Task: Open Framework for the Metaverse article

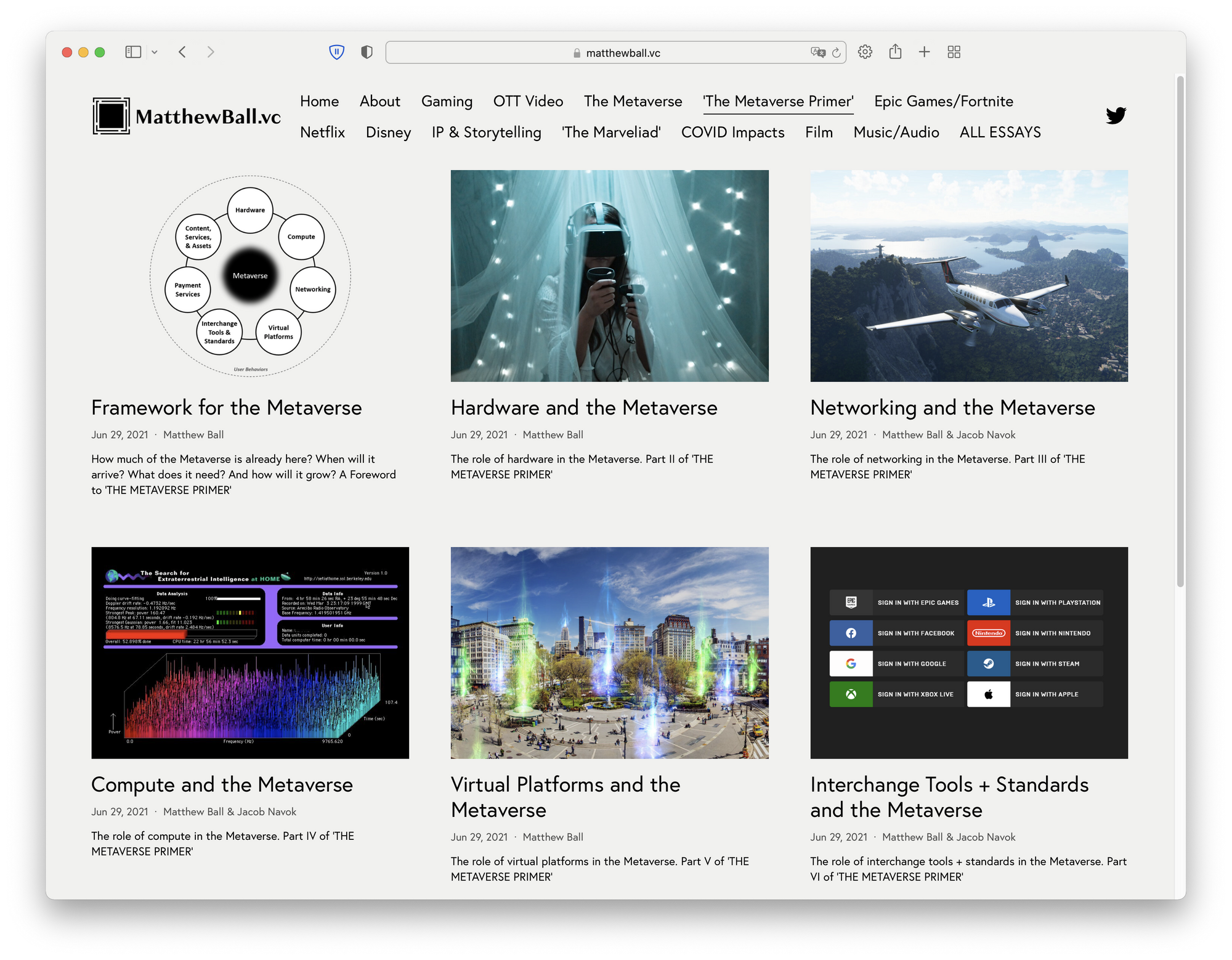Action: pos(226,407)
